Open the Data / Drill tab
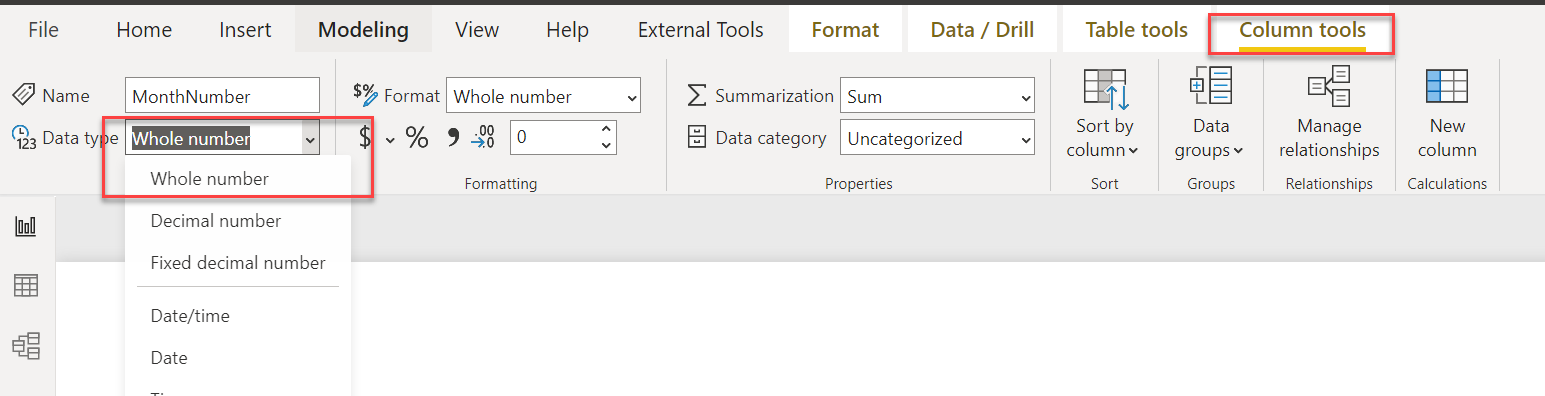 point(982,30)
